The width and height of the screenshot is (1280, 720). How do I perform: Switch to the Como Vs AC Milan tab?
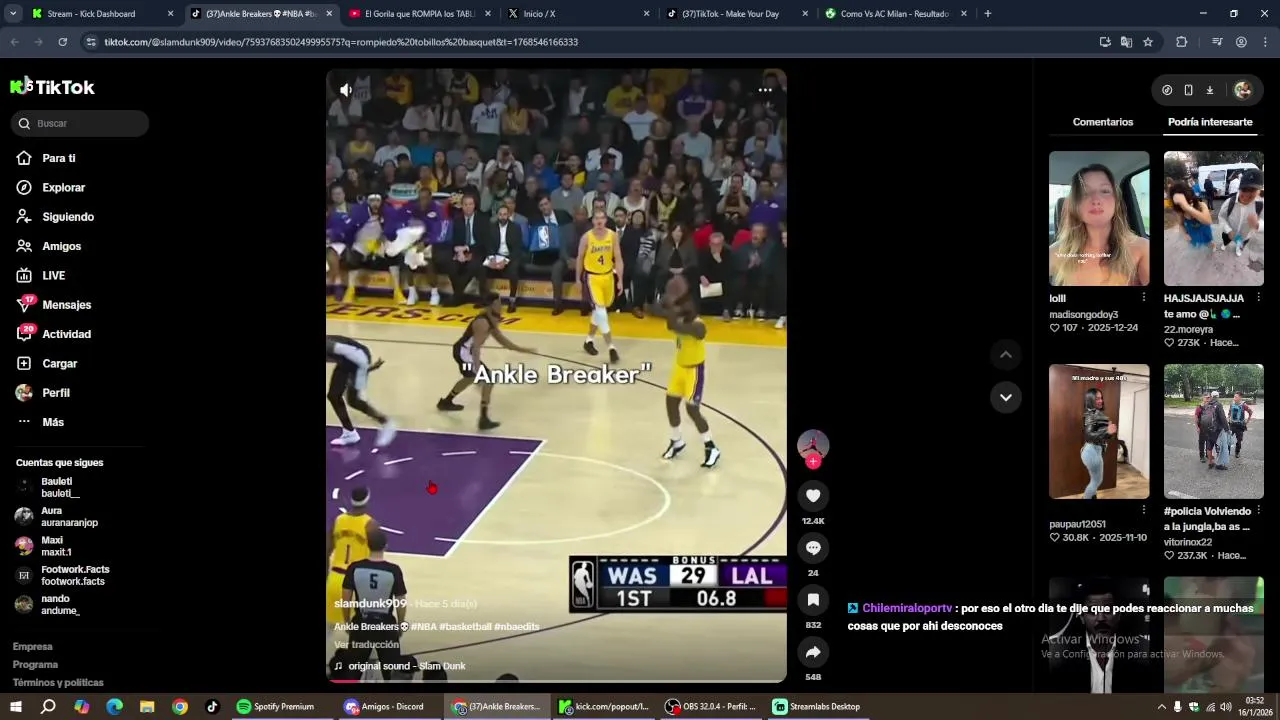pyautogui.click(x=896, y=14)
